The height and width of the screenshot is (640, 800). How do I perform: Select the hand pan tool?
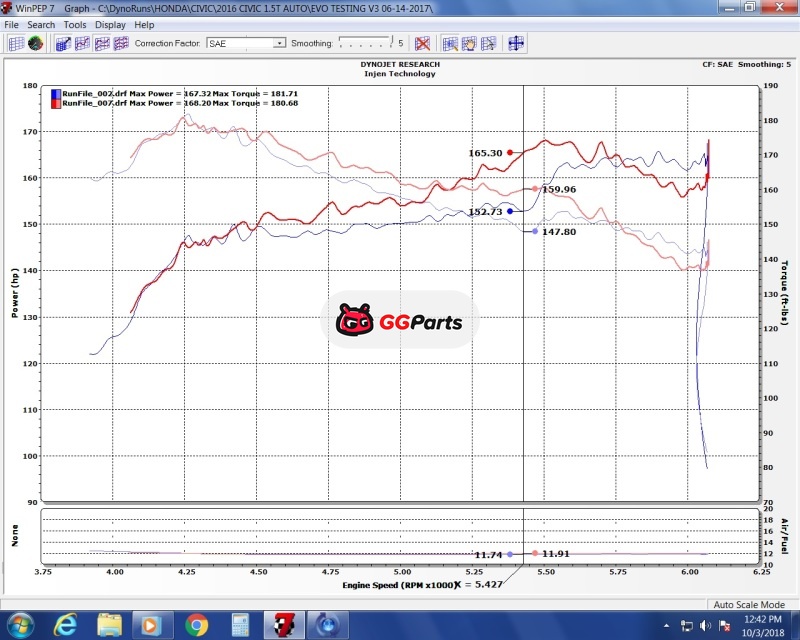point(469,43)
